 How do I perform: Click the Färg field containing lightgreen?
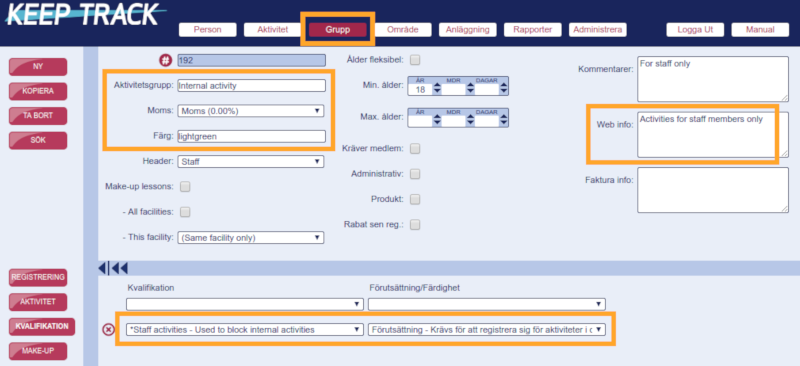tap(251, 136)
